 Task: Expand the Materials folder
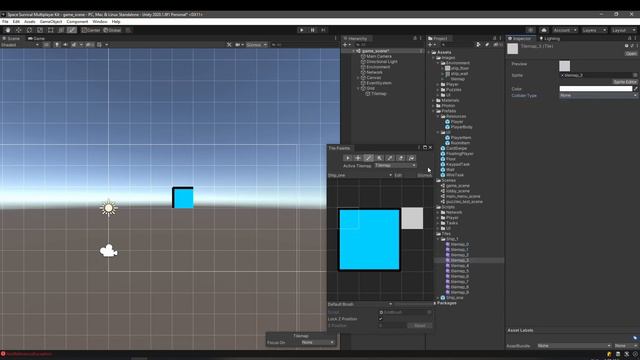(434, 100)
